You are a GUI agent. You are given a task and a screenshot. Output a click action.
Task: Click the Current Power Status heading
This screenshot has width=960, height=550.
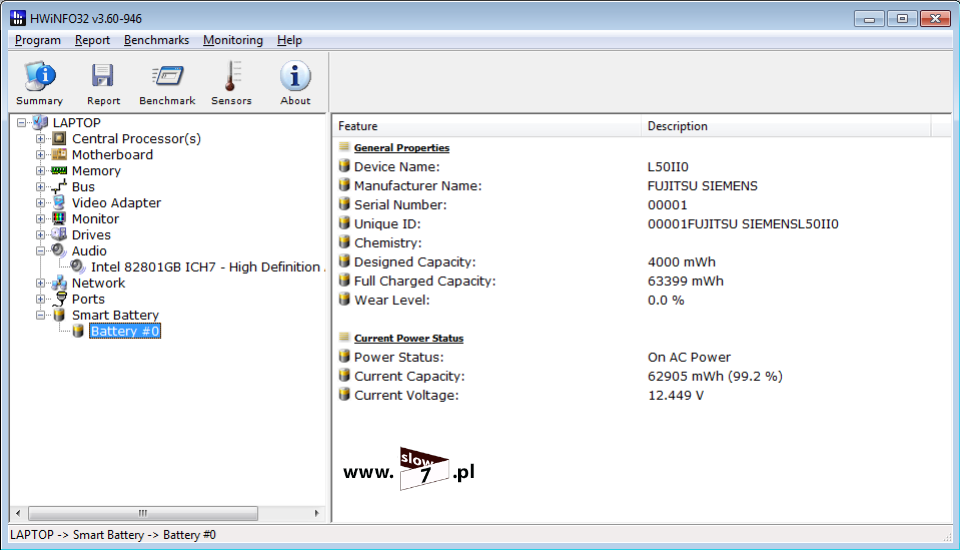408,338
